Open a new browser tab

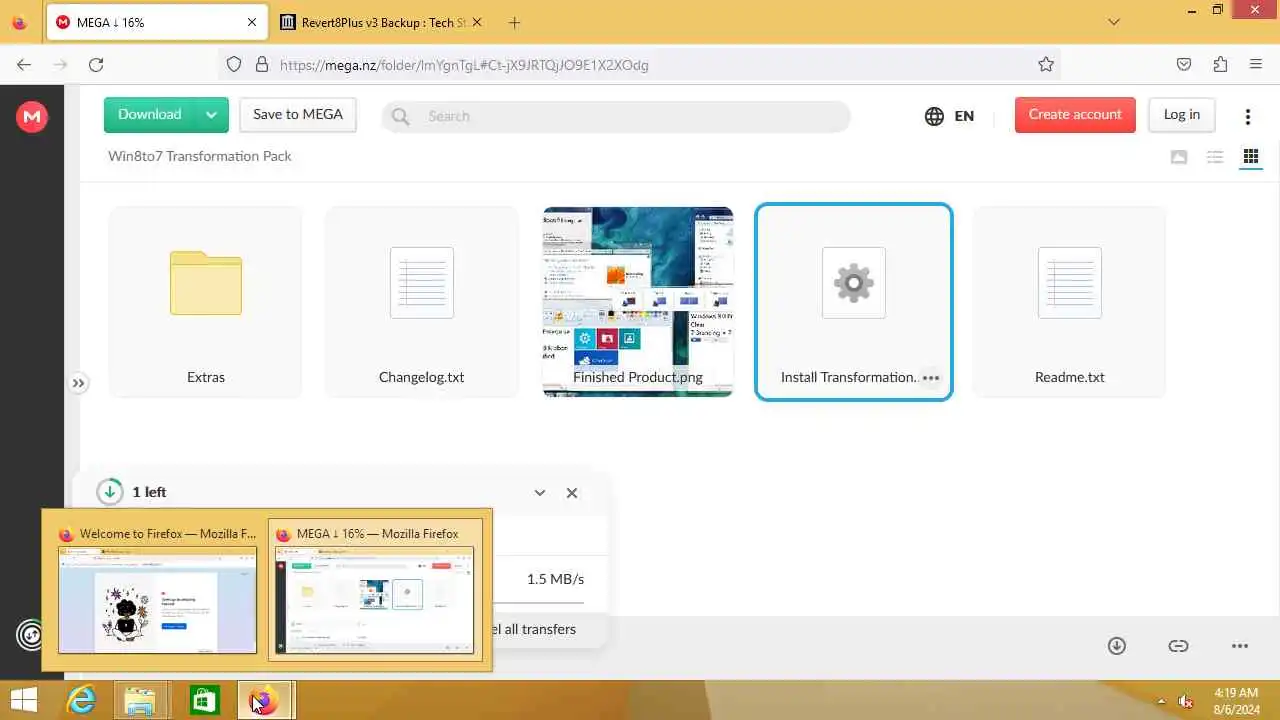pyautogui.click(x=514, y=22)
